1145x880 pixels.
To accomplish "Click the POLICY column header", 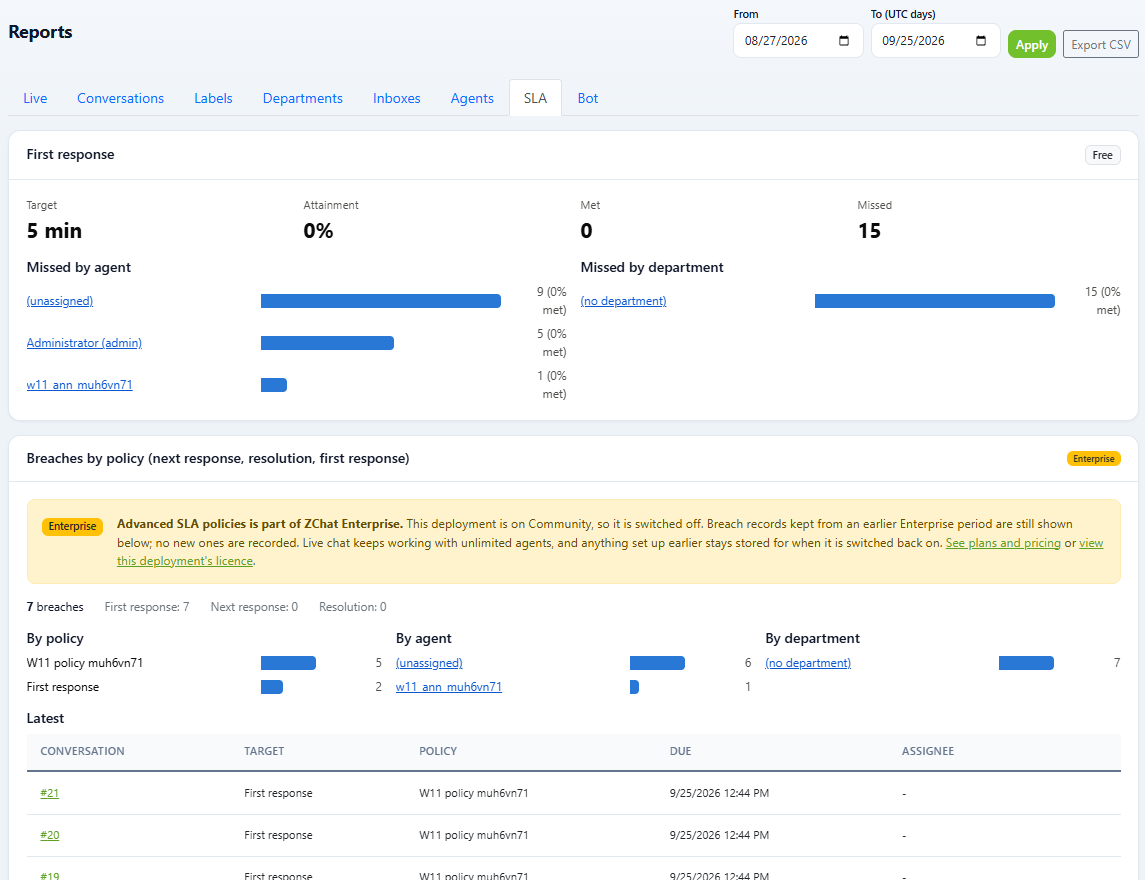I will 438,751.
